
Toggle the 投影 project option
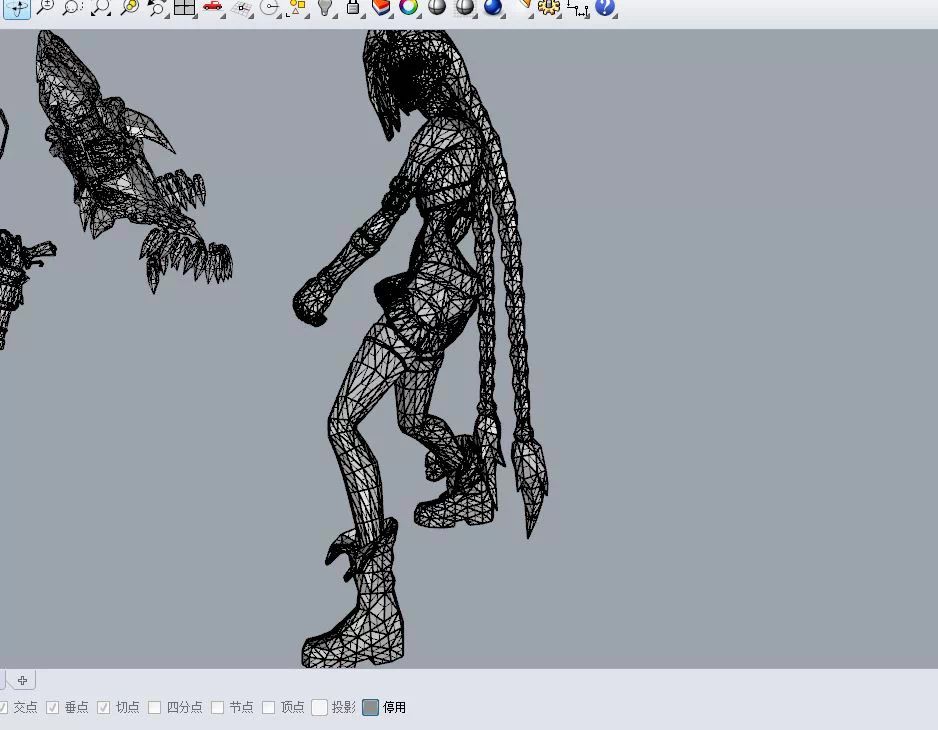pos(319,707)
